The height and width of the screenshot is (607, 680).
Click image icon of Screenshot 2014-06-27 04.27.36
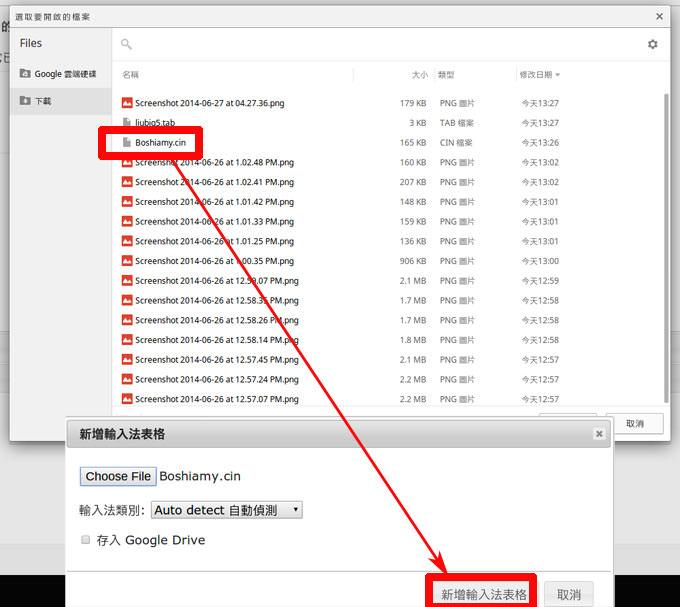pos(127,103)
